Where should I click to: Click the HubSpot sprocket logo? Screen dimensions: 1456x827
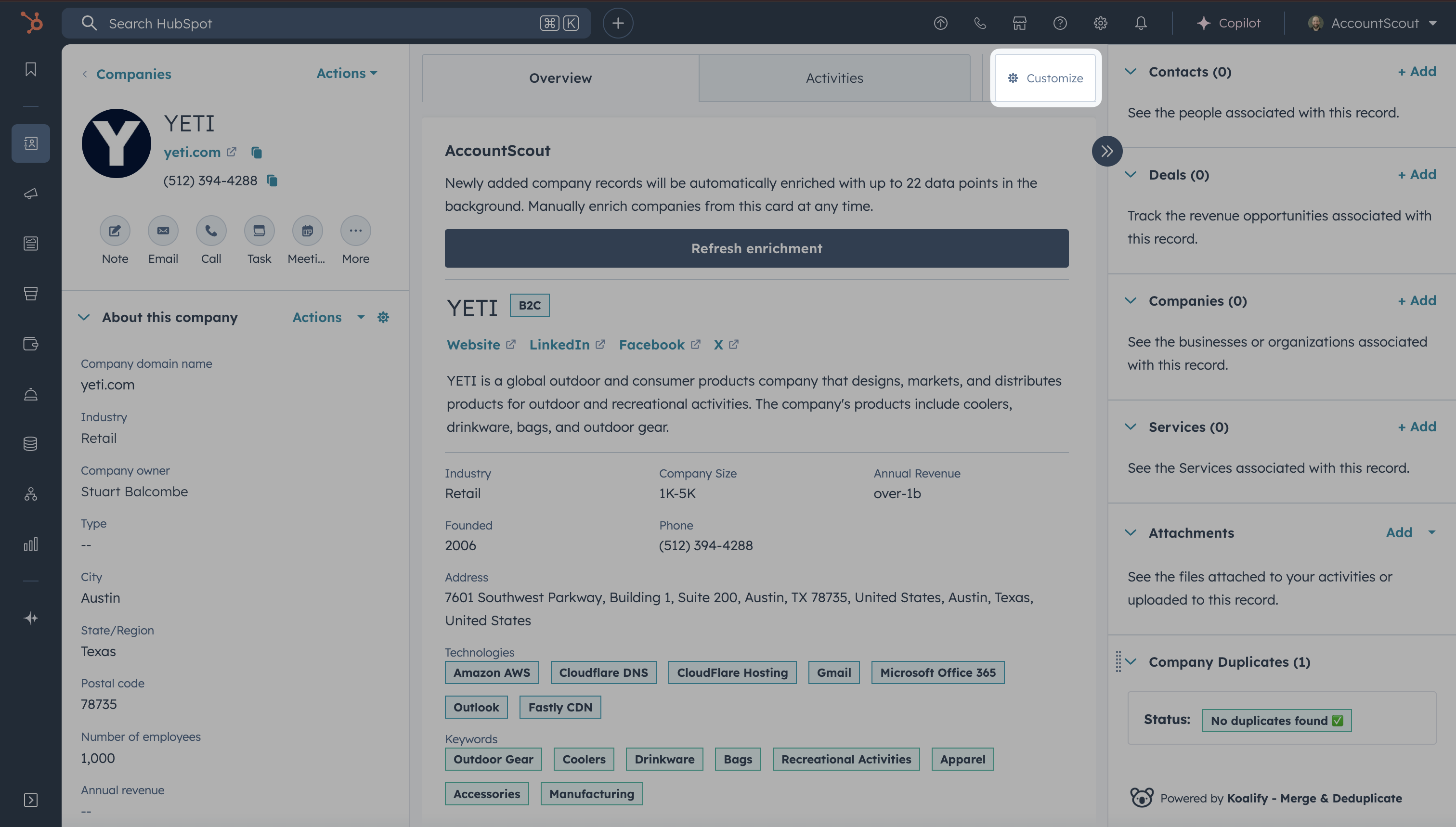point(32,23)
